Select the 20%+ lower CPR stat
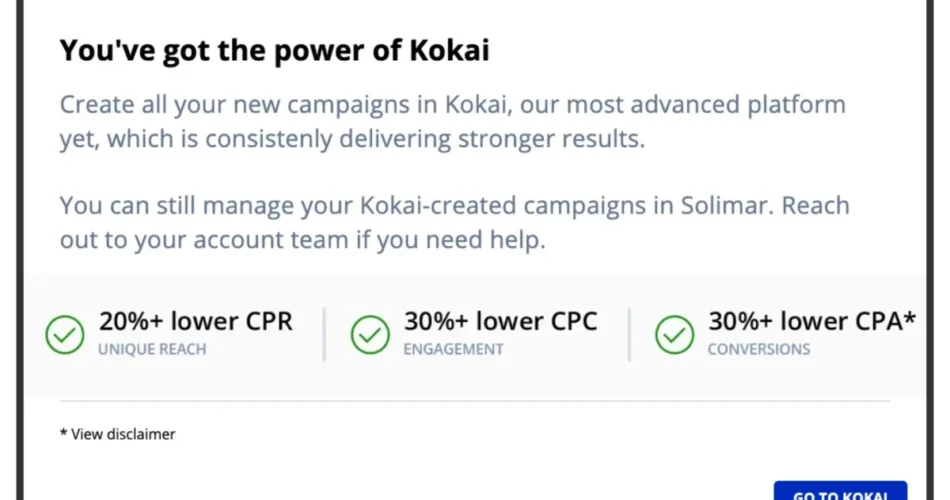The height and width of the screenshot is (500, 950). pyautogui.click(x=196, y=321)
